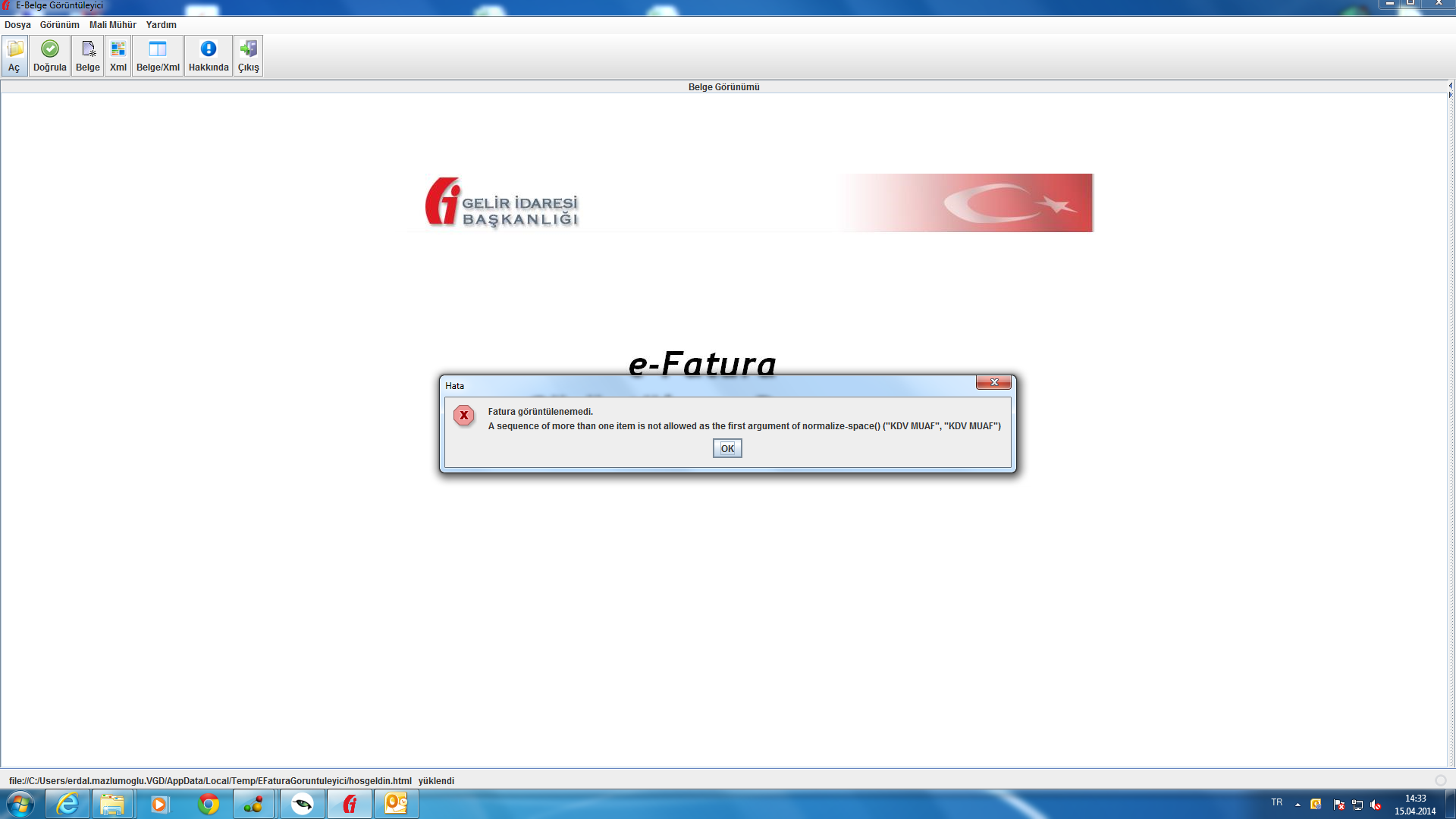This screenshot has height=819, width=1456.
Task: Open the Yardım menu
Action: [x=161, y=25]
